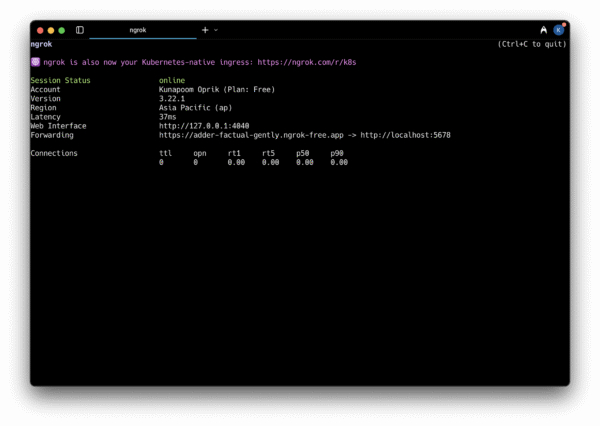Click the purple ngrok notice icon
This screenshot has height=426, width=600.
pos(35,62)
